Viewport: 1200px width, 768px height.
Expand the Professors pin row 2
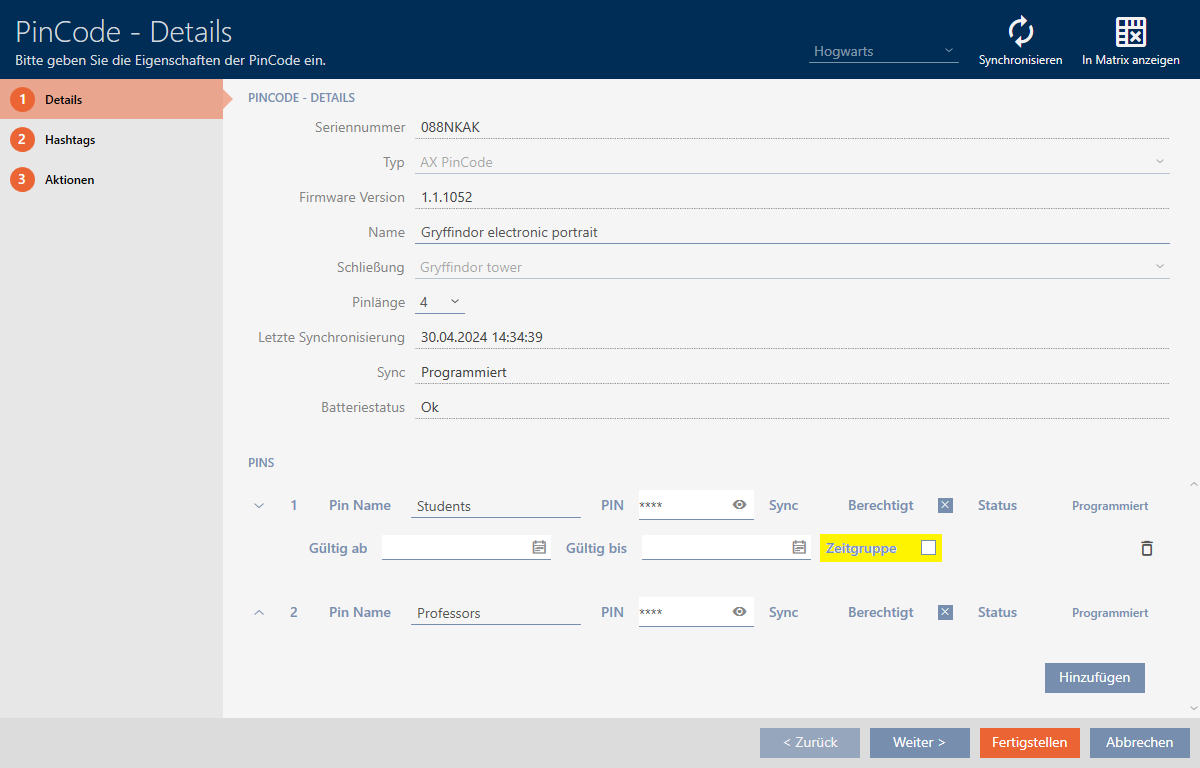pyautogui.click(x=259, y=613)
